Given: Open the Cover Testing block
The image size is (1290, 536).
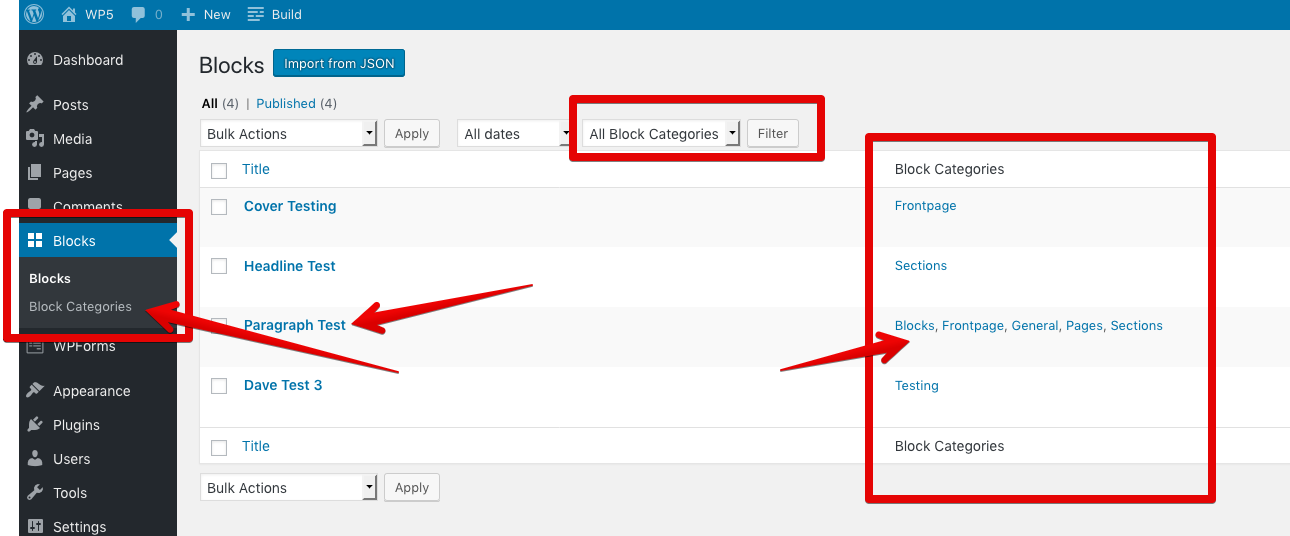Looking at the screenshot, I should click(290, 207).
